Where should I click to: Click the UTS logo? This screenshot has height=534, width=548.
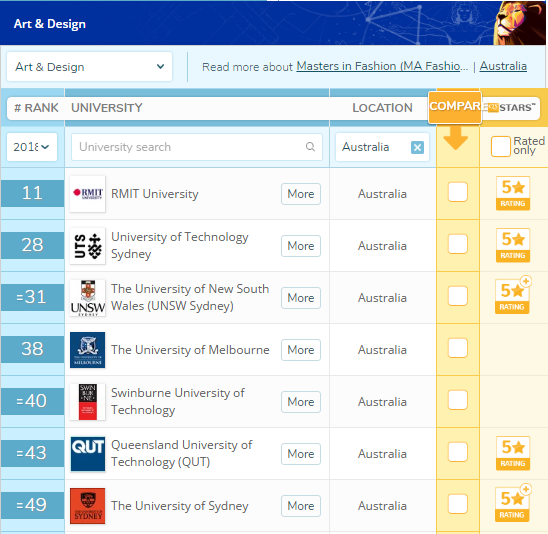pos(88,246)
